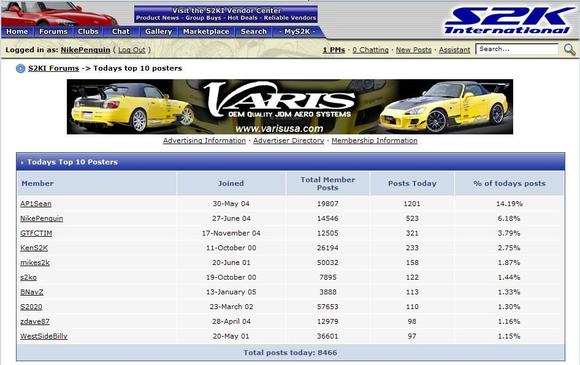Open the MyS2K menu
This screenshot has height=365, width=580.
click(297, 32)
